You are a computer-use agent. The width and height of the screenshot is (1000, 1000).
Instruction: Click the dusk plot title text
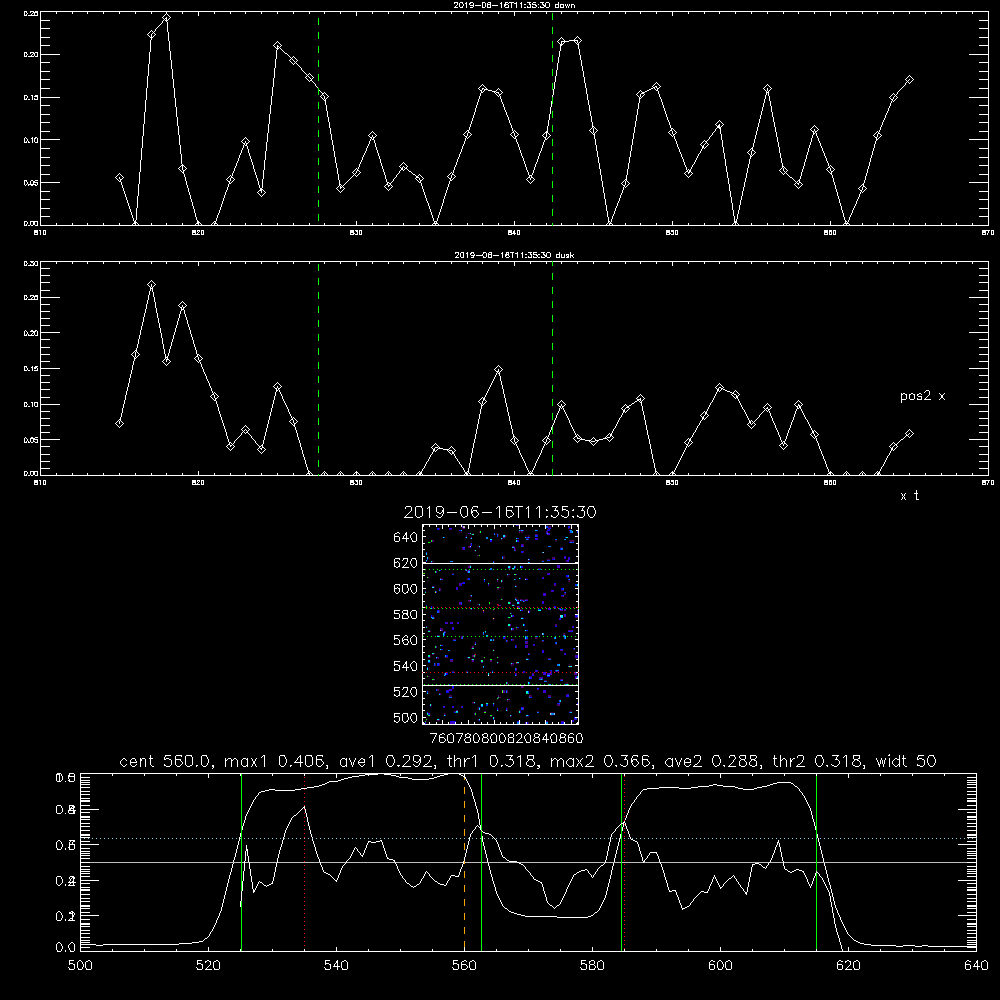(x=514, y=255)
